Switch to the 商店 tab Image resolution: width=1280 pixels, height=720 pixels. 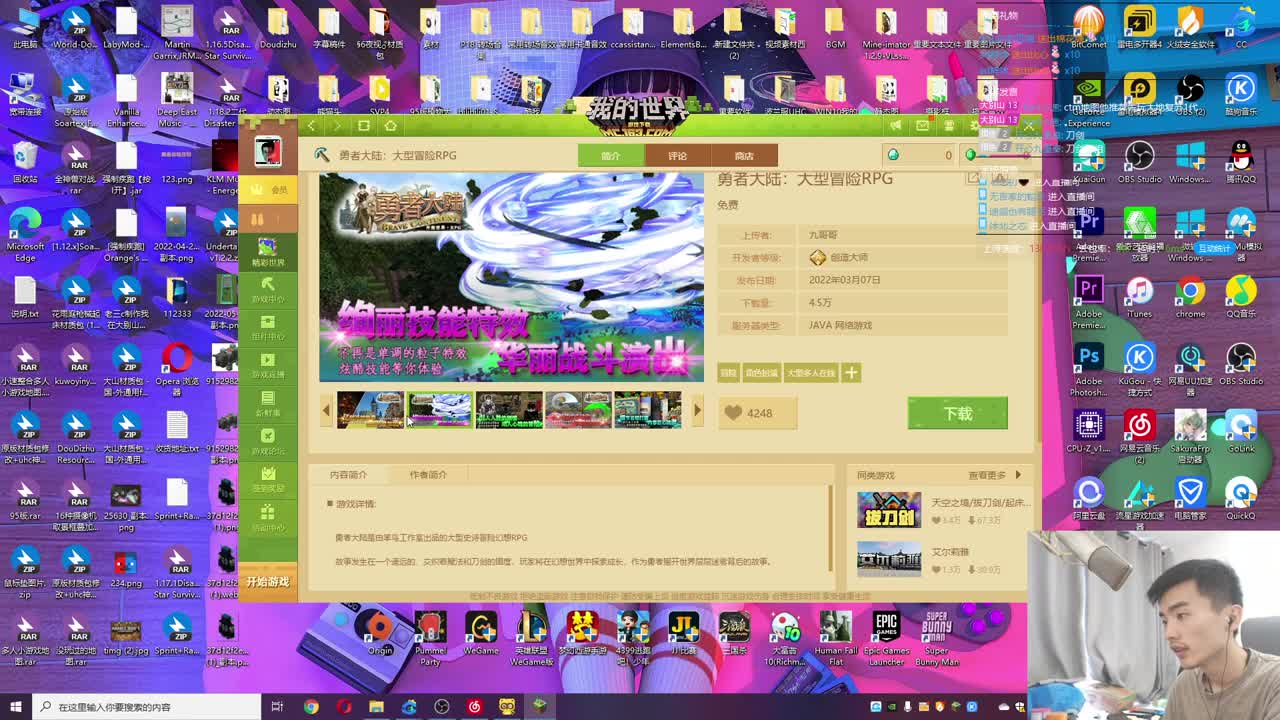click(744, 156)
